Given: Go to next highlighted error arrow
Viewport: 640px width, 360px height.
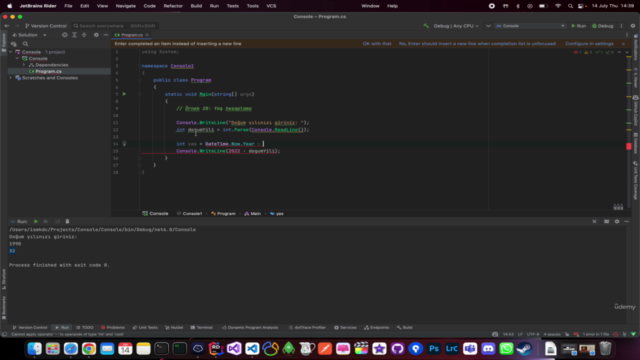Looking at the screenshot, I should tap(627, 52).
